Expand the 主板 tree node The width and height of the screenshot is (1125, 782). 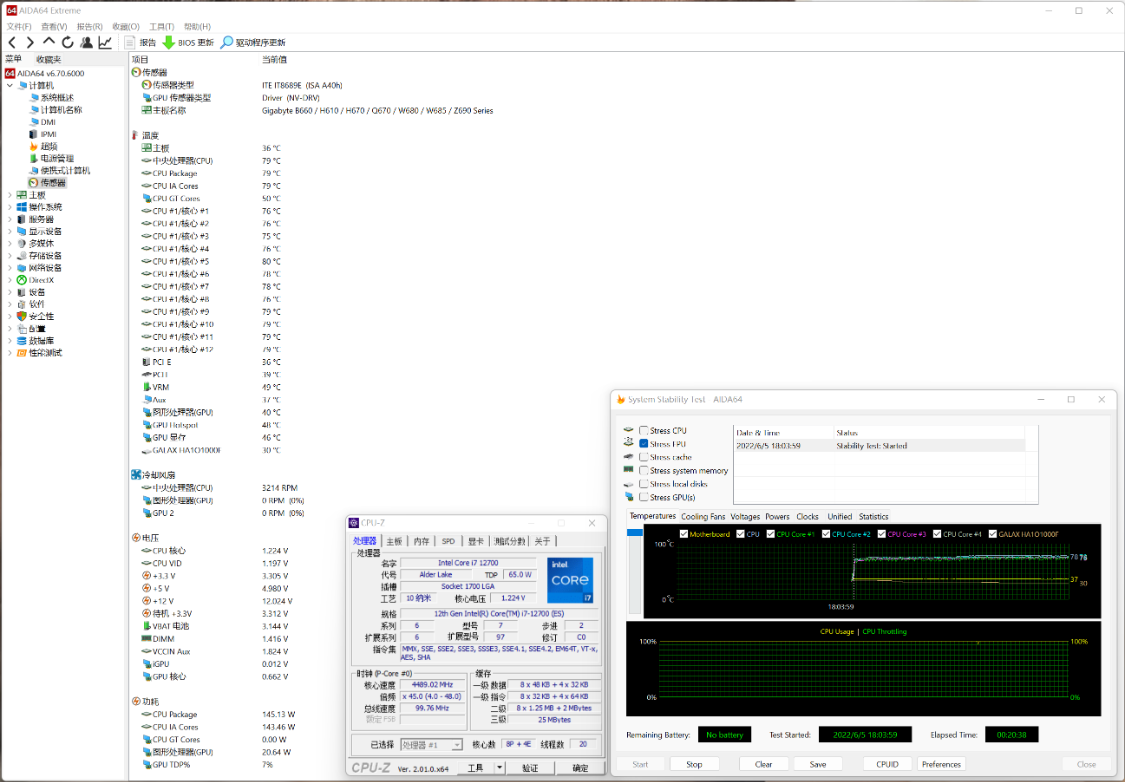(9, 195)
